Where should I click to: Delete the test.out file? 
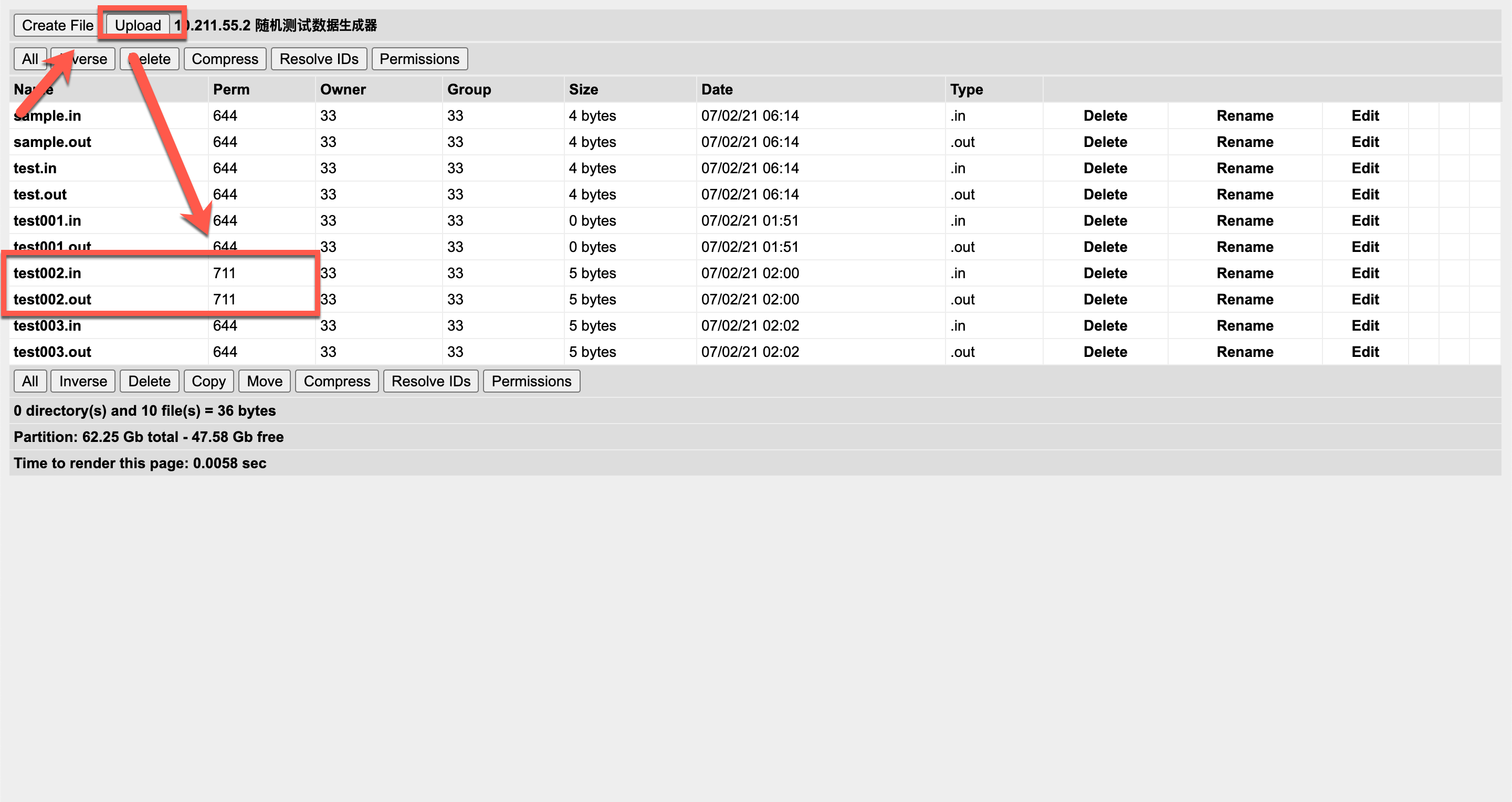(1105, 194)
